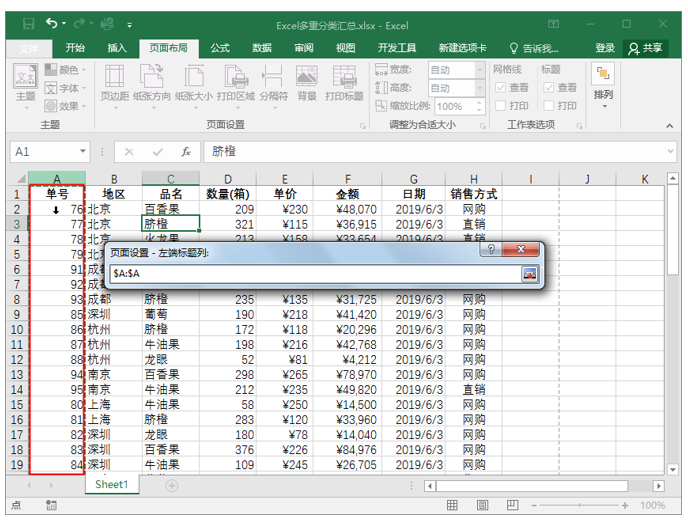Click the Share (共享) button

645,48
